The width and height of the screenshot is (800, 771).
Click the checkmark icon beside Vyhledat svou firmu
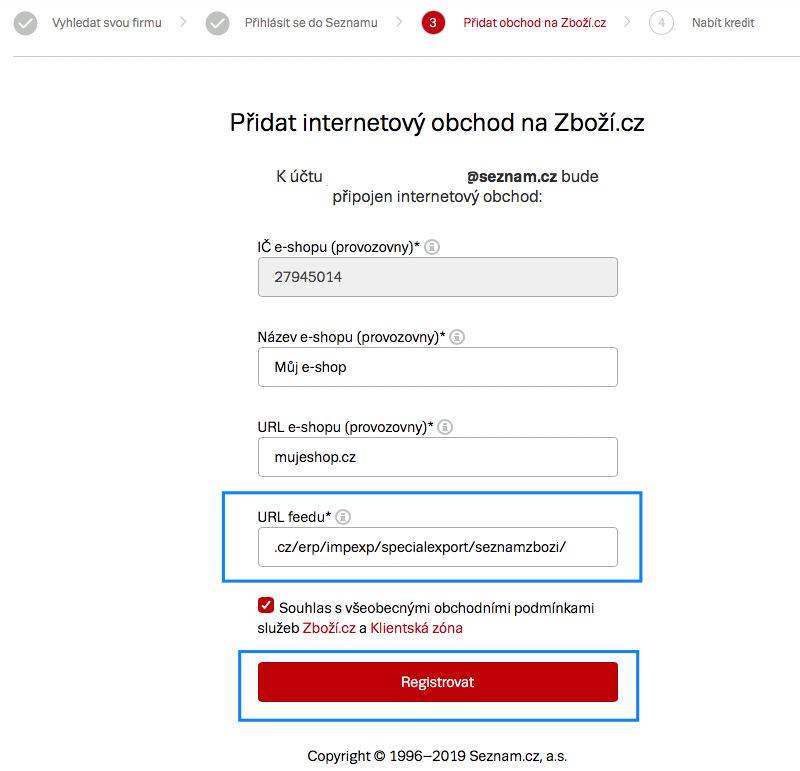(26, 22)
